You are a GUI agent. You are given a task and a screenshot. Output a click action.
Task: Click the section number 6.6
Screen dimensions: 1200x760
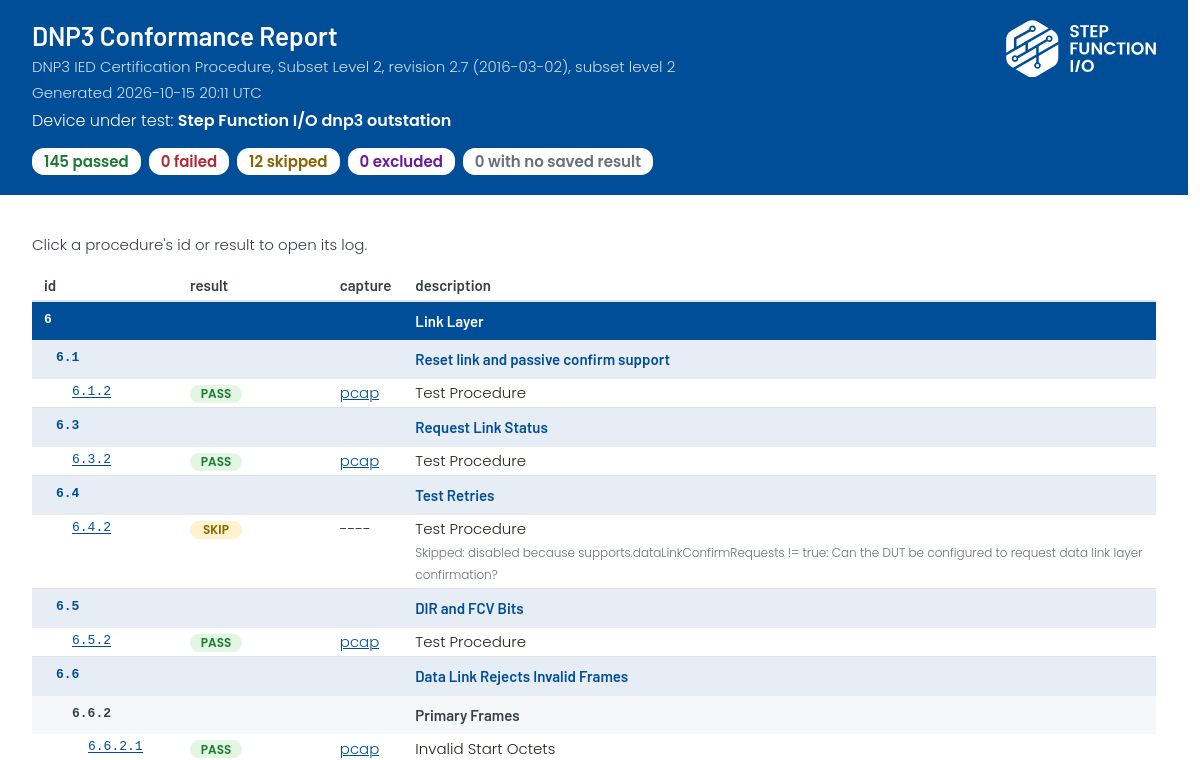67,674
